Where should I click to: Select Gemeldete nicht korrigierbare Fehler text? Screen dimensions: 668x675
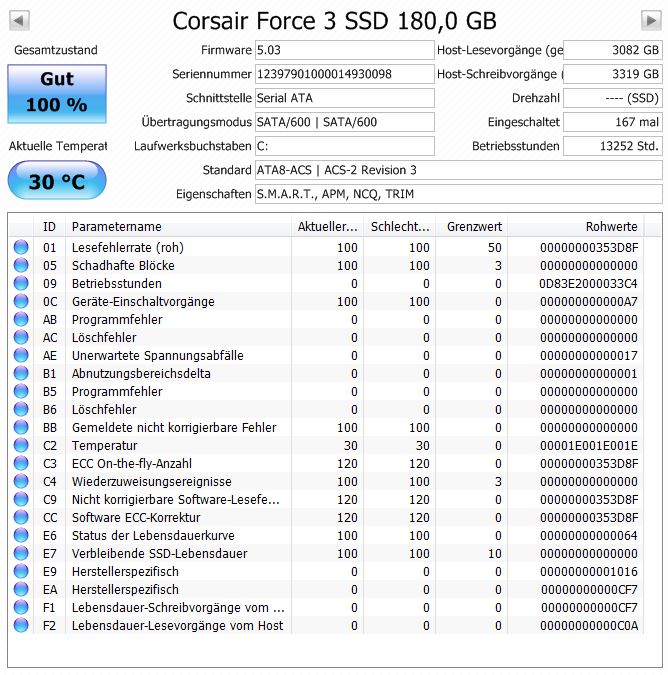click(174, 427)
